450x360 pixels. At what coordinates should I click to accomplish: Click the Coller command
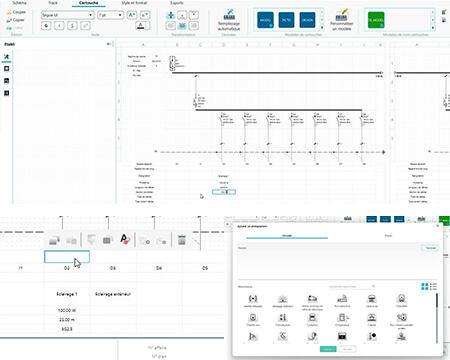pyautogui.click(x=15, y=28)
